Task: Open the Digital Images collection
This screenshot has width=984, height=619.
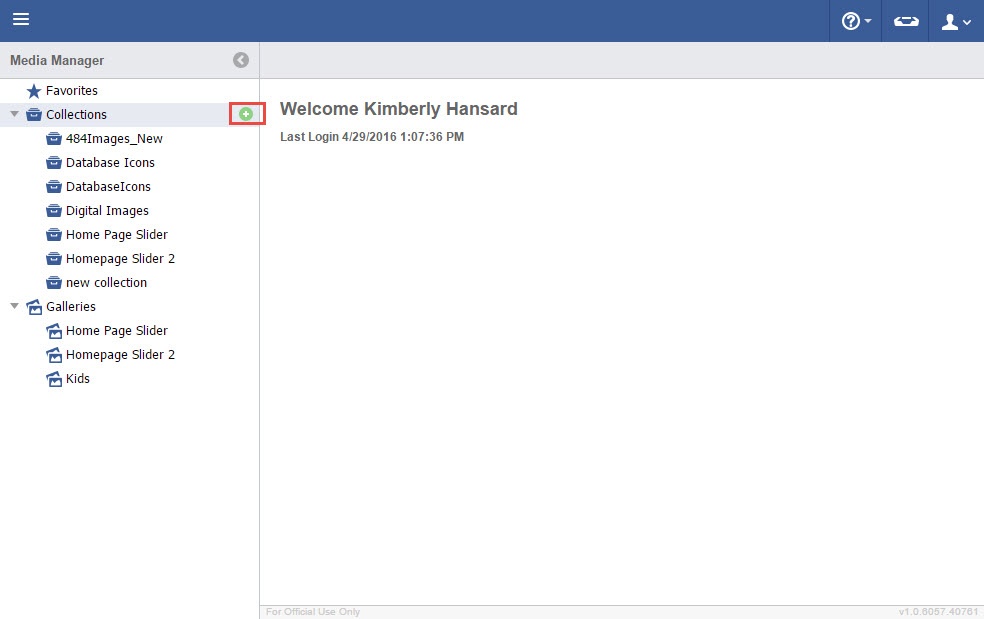Action: (107, 211)
